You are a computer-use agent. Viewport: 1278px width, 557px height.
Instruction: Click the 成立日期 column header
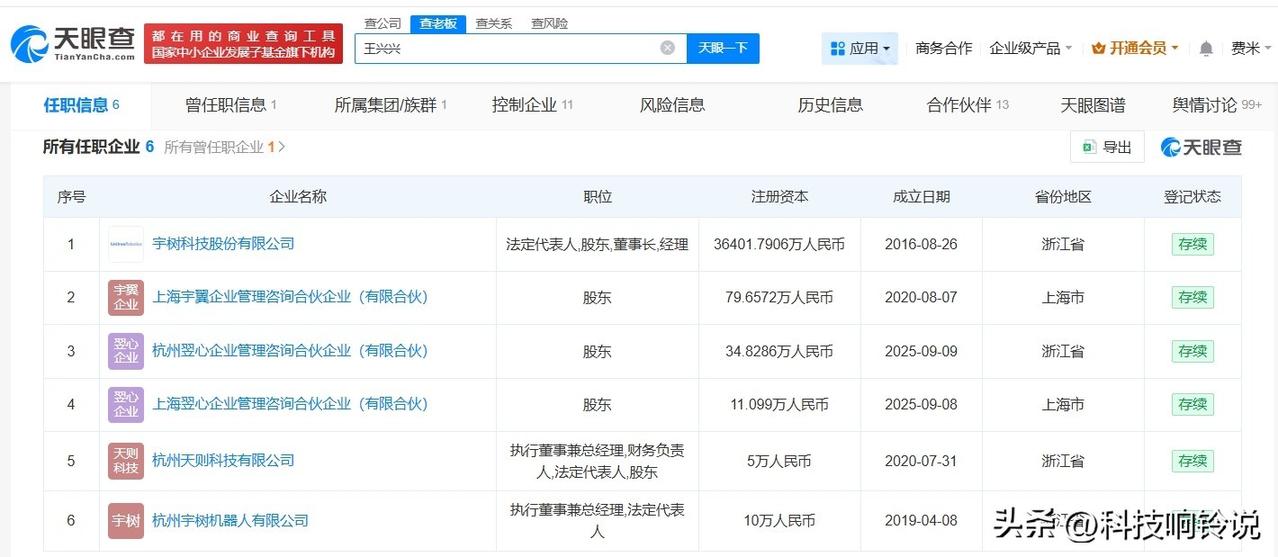point(921,197)
